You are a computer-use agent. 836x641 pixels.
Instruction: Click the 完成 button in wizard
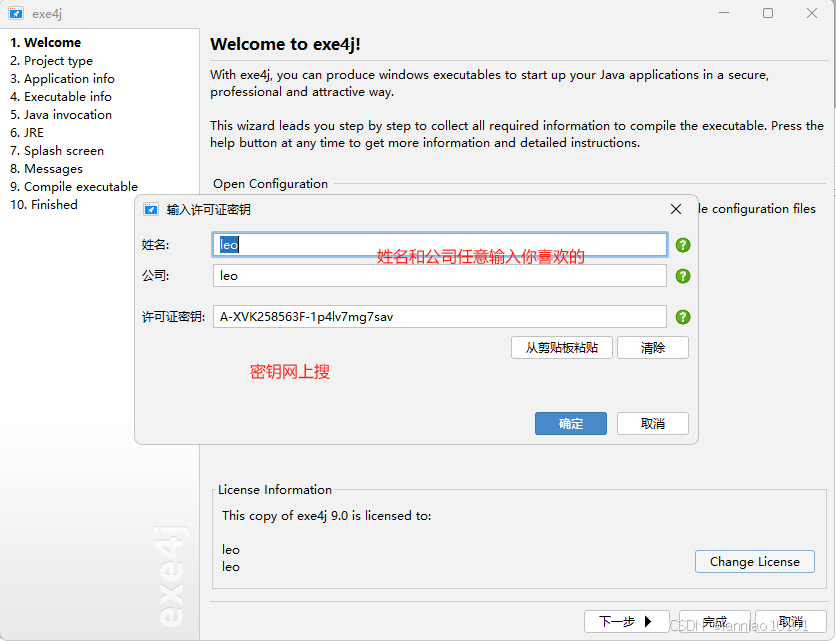(x=714, y=621)
